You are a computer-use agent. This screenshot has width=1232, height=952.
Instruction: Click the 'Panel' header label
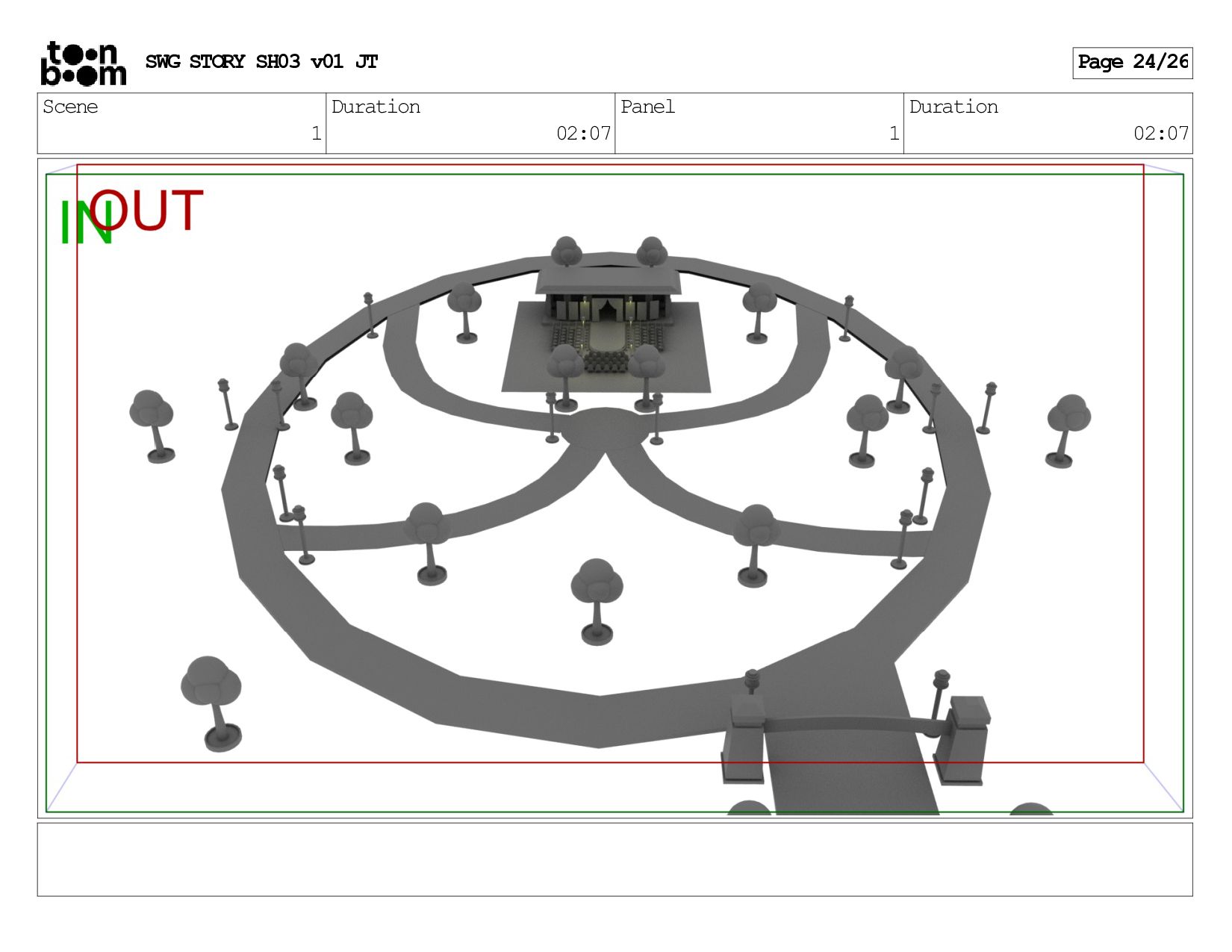coord(647,107)
